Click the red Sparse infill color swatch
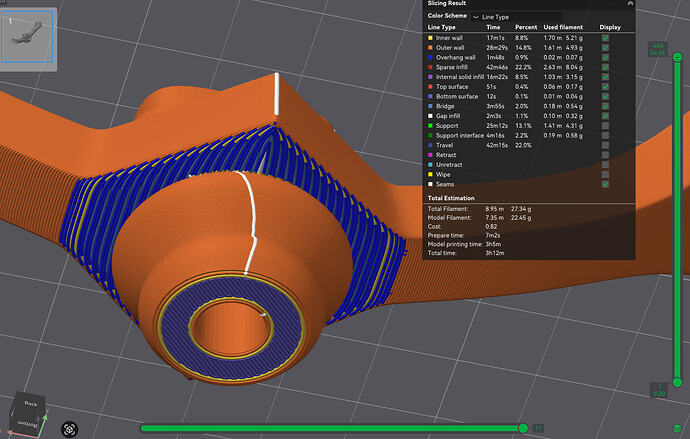 430,67
